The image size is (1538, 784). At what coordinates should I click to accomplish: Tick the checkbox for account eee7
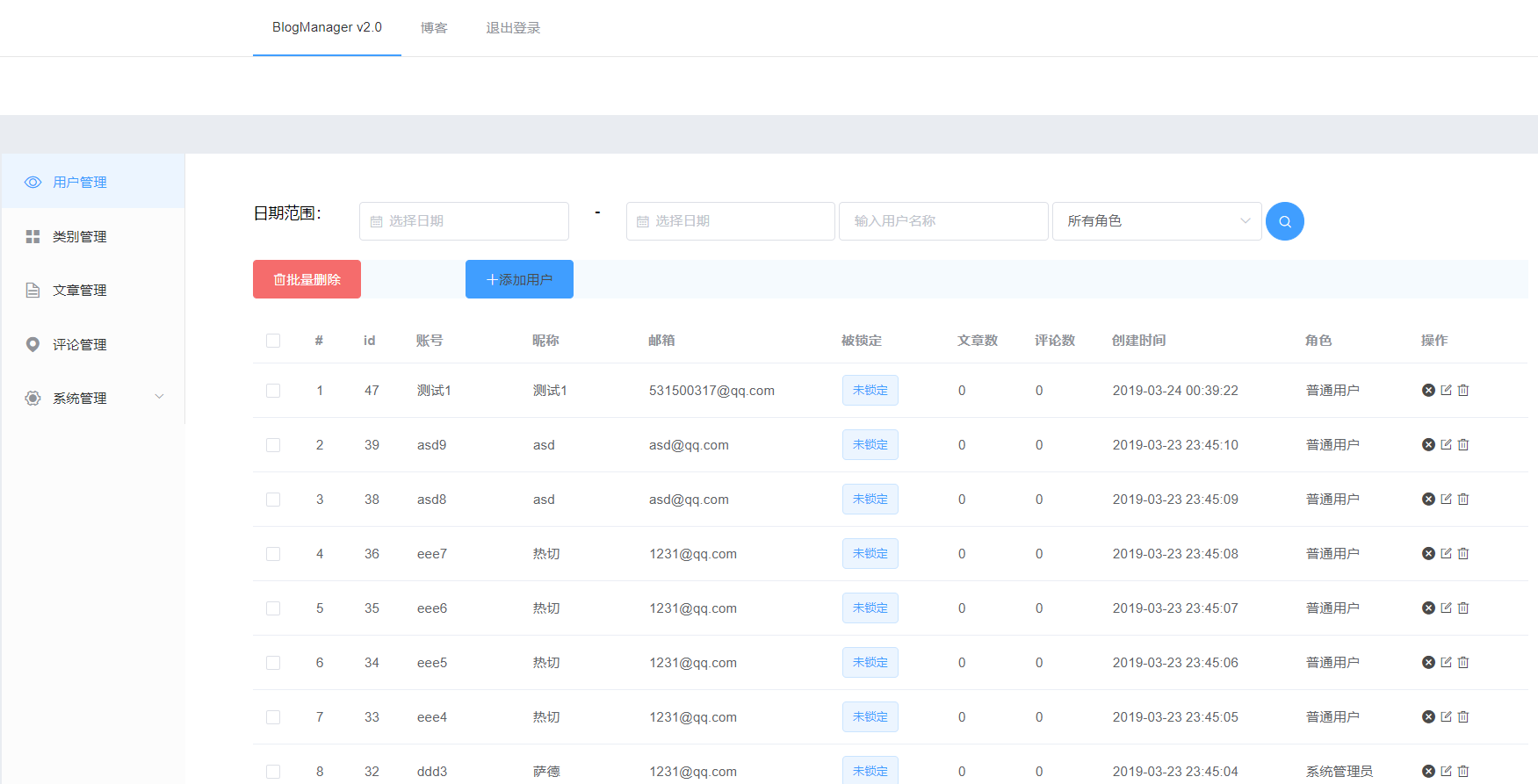(273, 554)
